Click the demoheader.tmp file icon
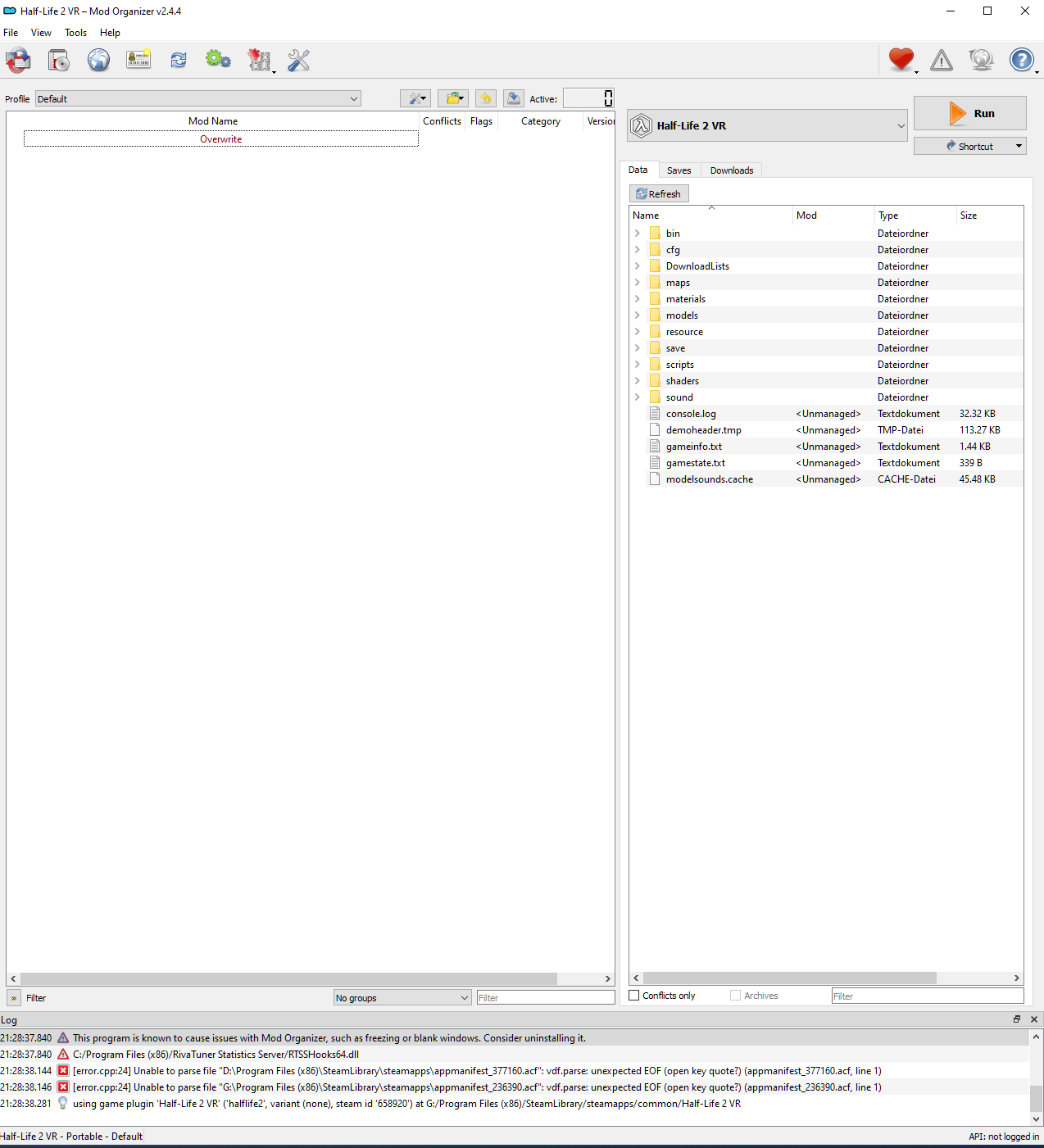 pos(655,430)
